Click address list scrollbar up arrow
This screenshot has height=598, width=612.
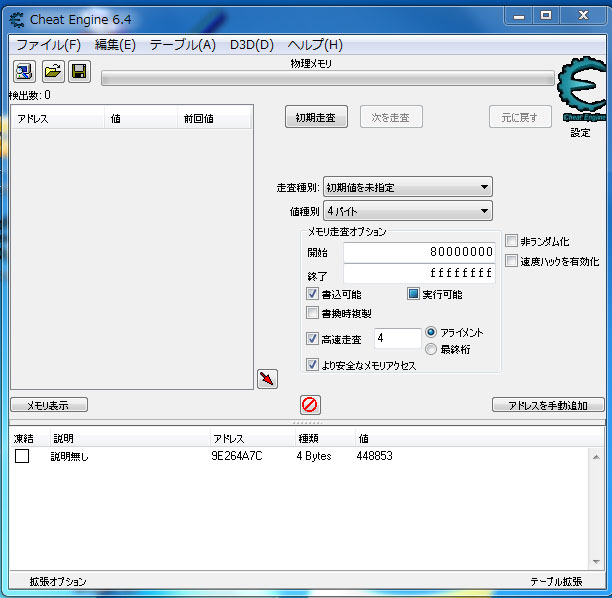(596, 457)
